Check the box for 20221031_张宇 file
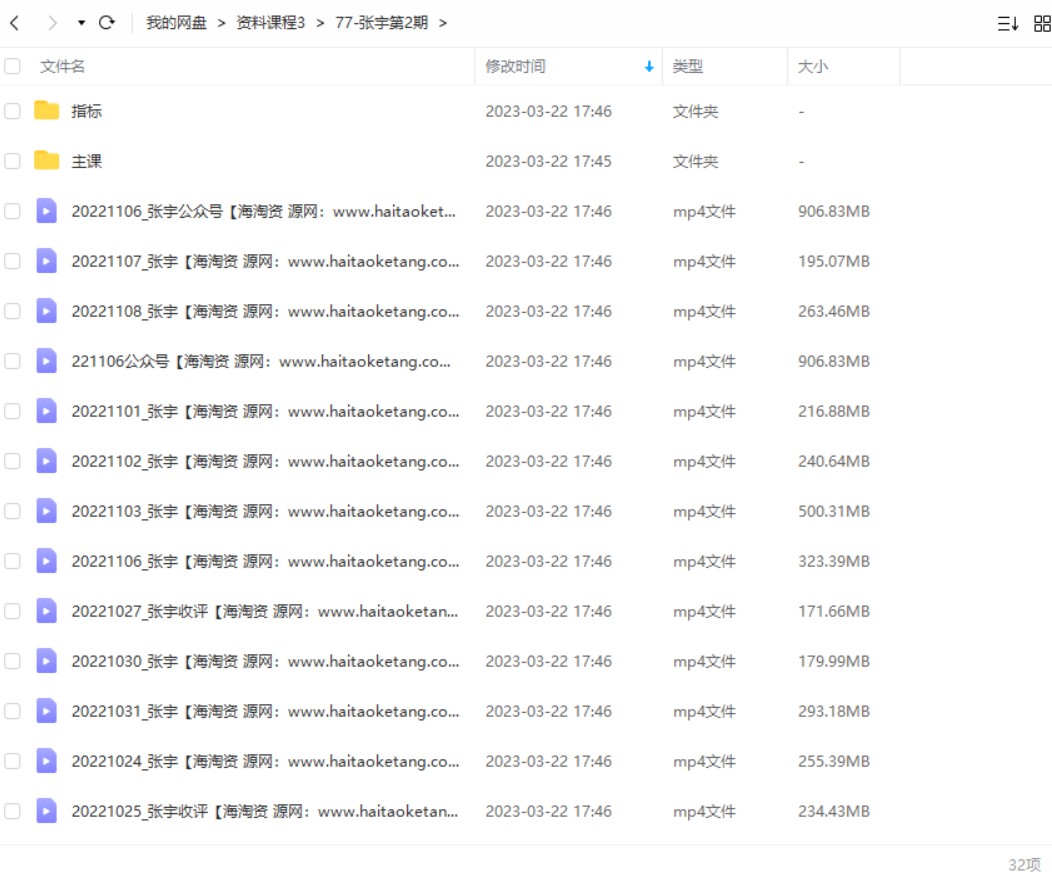This screenshot has width=1052, height=882. click(12, 711)
